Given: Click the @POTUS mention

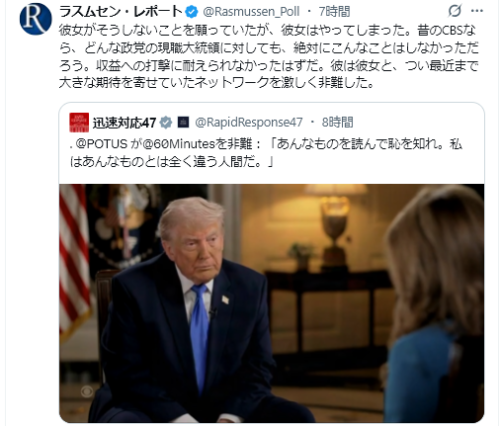Looking at the screenshot, I should (x=102, y=144).
